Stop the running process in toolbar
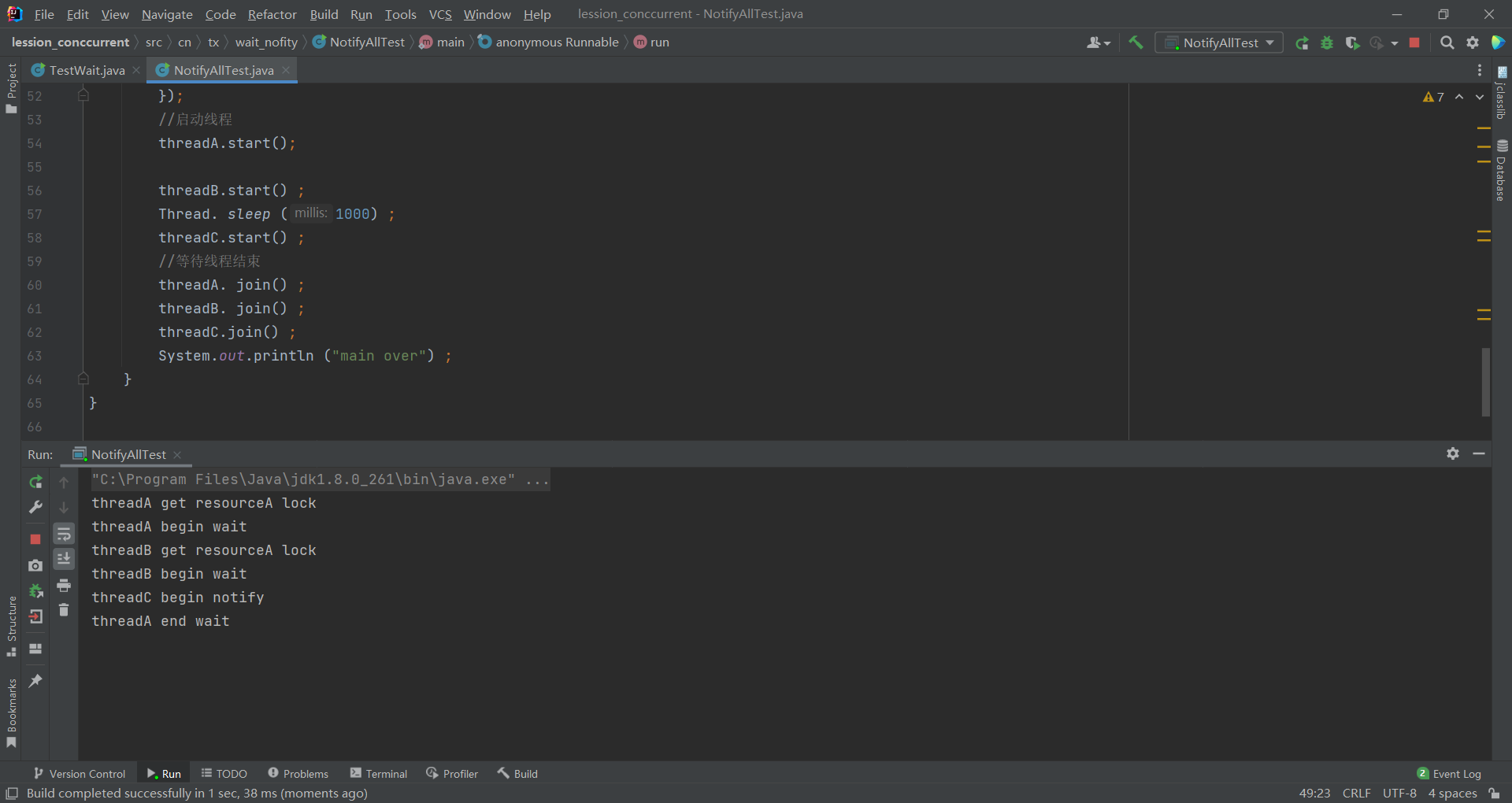This screenshot has height=803, width=1512. tap(1414, 43)
